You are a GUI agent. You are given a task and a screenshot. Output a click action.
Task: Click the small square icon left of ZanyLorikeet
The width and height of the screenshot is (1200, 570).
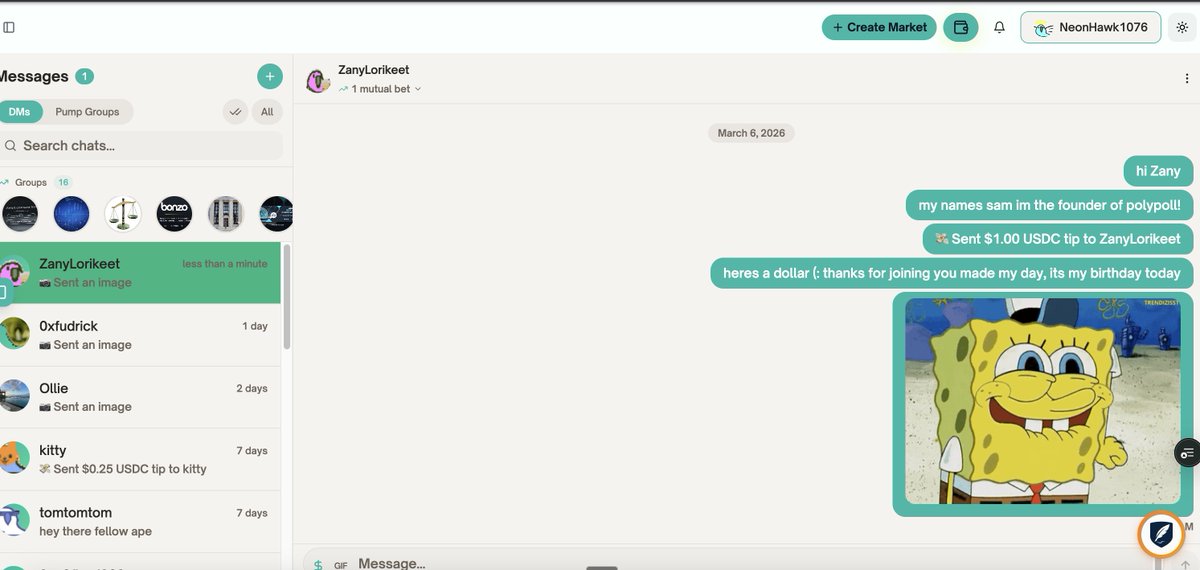click(x=3, y=292)
